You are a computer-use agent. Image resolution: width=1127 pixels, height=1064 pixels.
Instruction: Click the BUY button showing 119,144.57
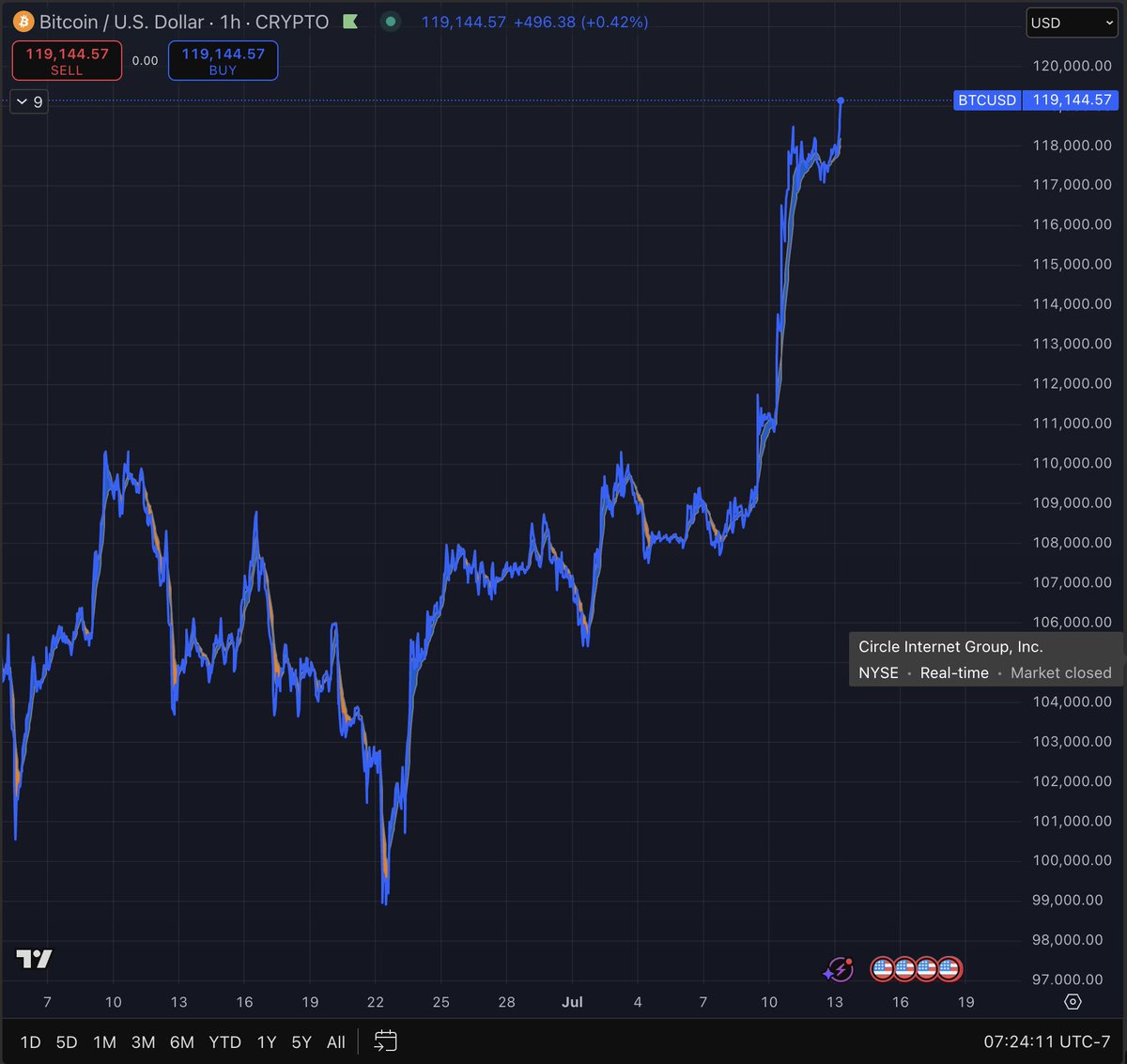[x=223, y=60]
